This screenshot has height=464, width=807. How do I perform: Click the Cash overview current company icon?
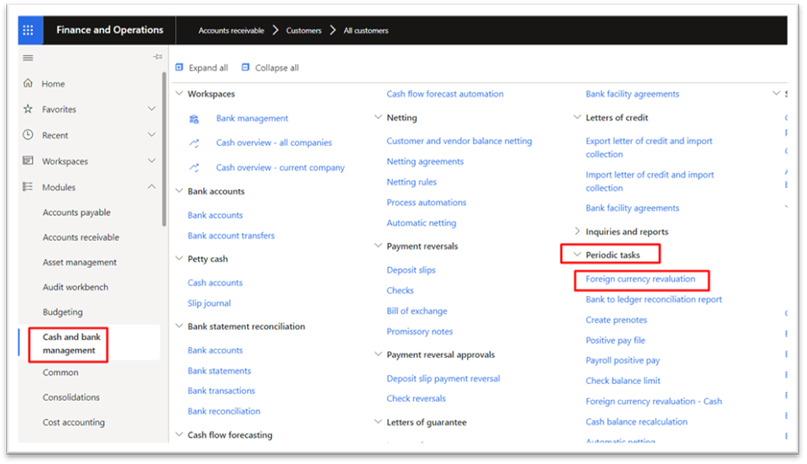(x=194, y=168)
